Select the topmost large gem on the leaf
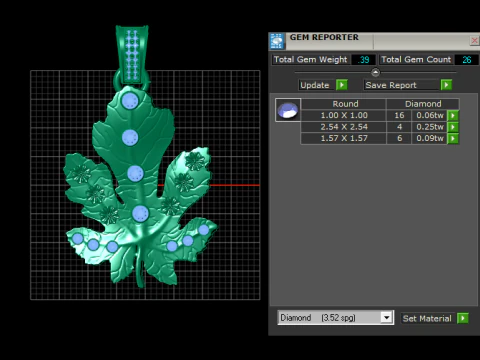 [x=130, y=100]
